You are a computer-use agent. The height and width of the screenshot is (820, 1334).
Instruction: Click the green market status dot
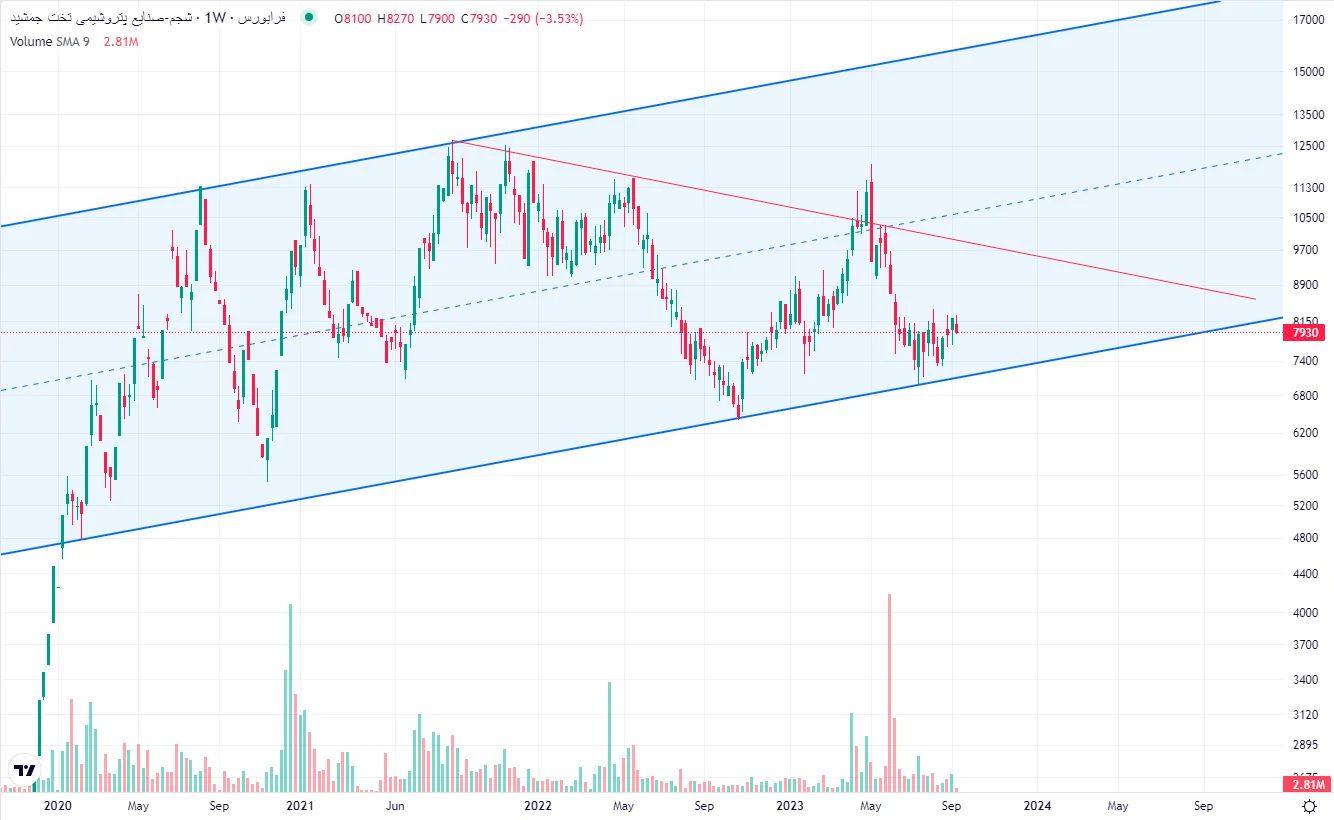pyautogui.click(x=311, y=18)
